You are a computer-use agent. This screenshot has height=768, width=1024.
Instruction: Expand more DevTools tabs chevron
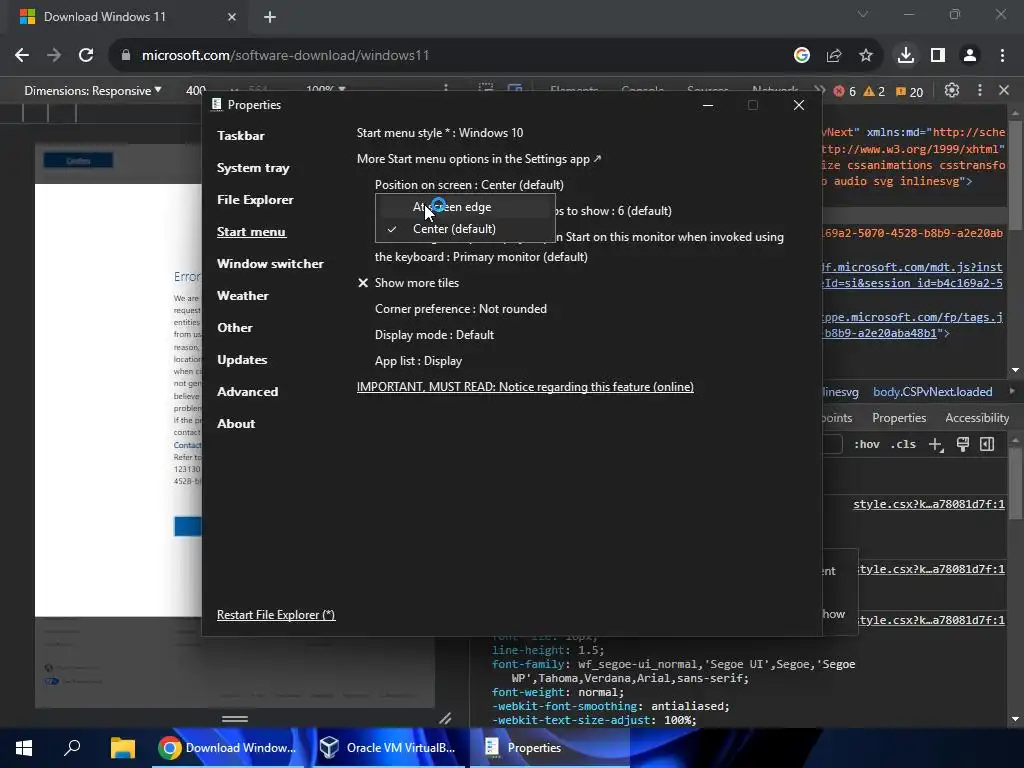click(x=819, y=90)
